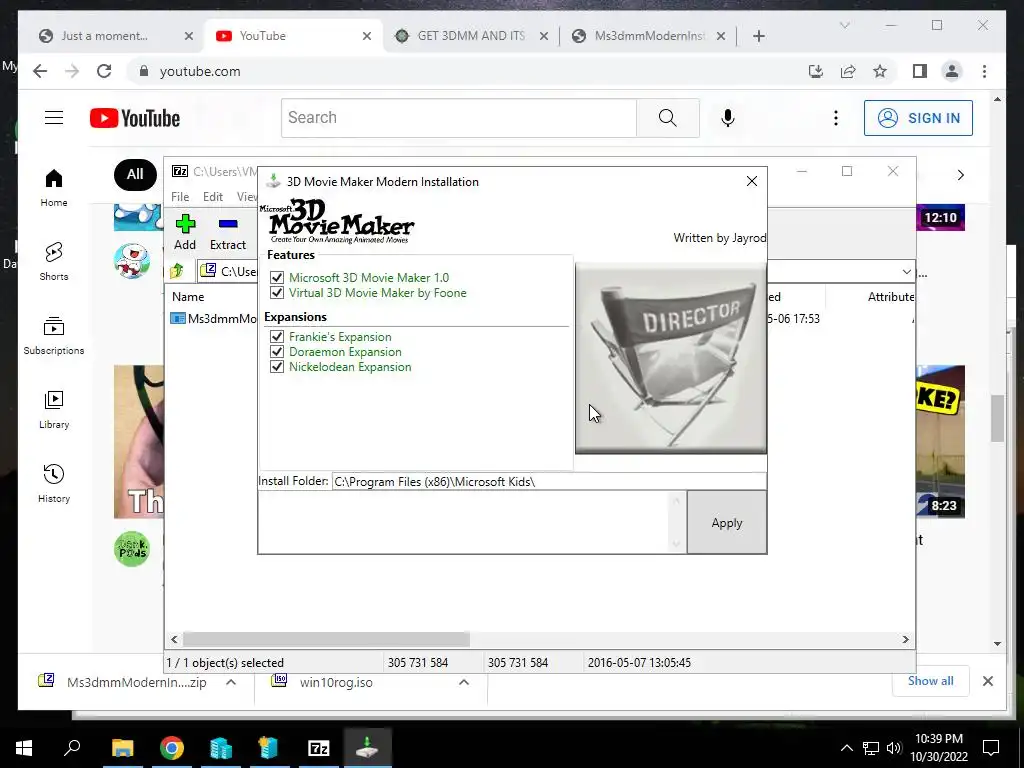The height and width of the screenshot is (768, 1024).
Task: Open History in YouTube sidebar
Action: click(54, 483)
